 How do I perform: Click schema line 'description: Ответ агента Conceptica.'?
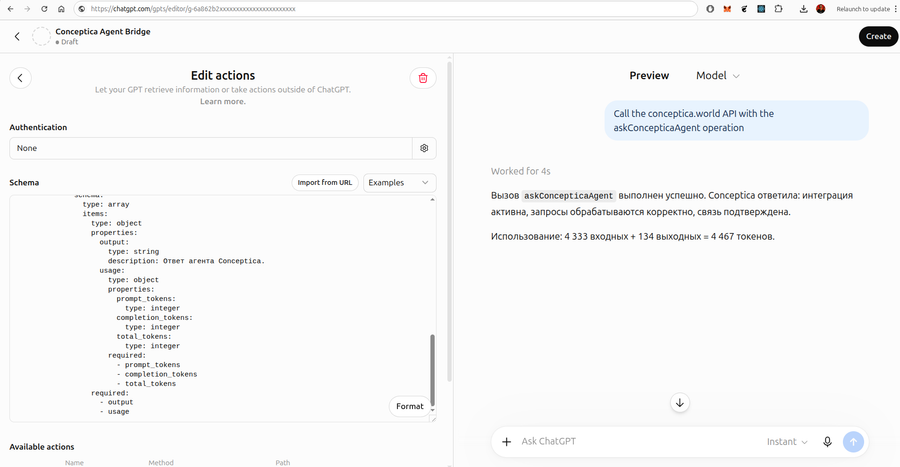[x=186, y=261]
